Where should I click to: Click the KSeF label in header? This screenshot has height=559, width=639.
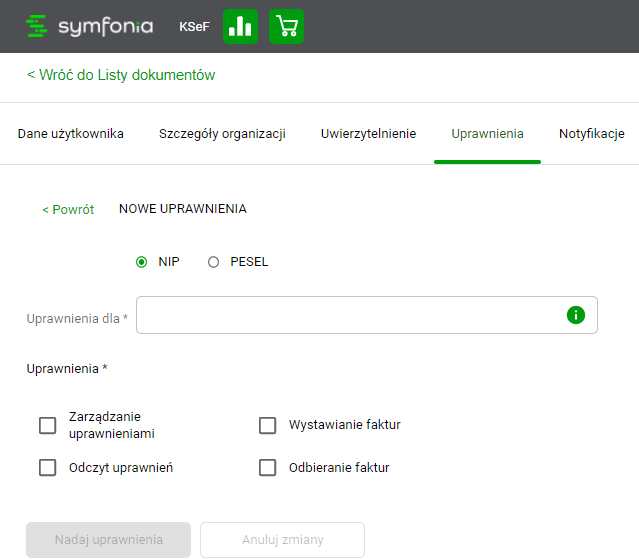(x=194, y=27)
